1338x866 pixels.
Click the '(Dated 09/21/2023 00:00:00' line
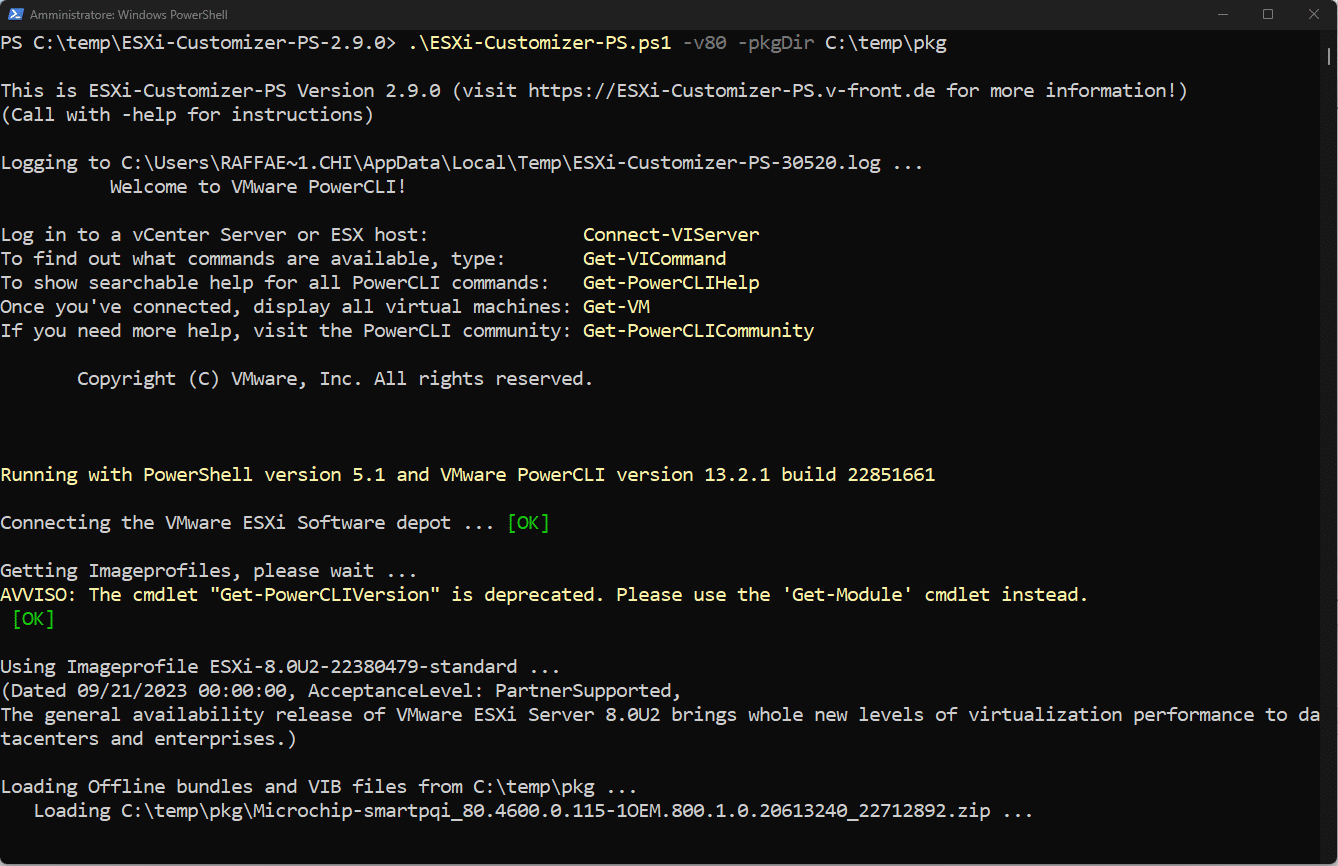pos(341,691)
